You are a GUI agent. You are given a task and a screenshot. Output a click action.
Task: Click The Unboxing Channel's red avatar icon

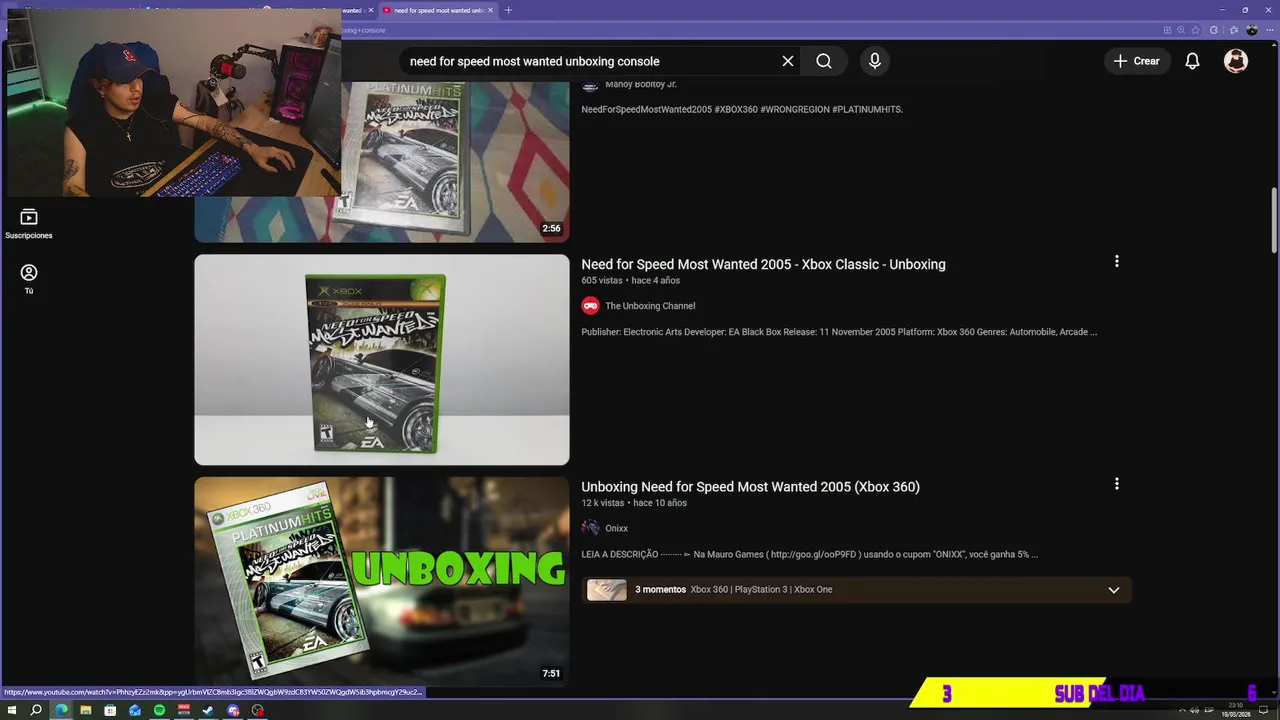pos(590,306)
